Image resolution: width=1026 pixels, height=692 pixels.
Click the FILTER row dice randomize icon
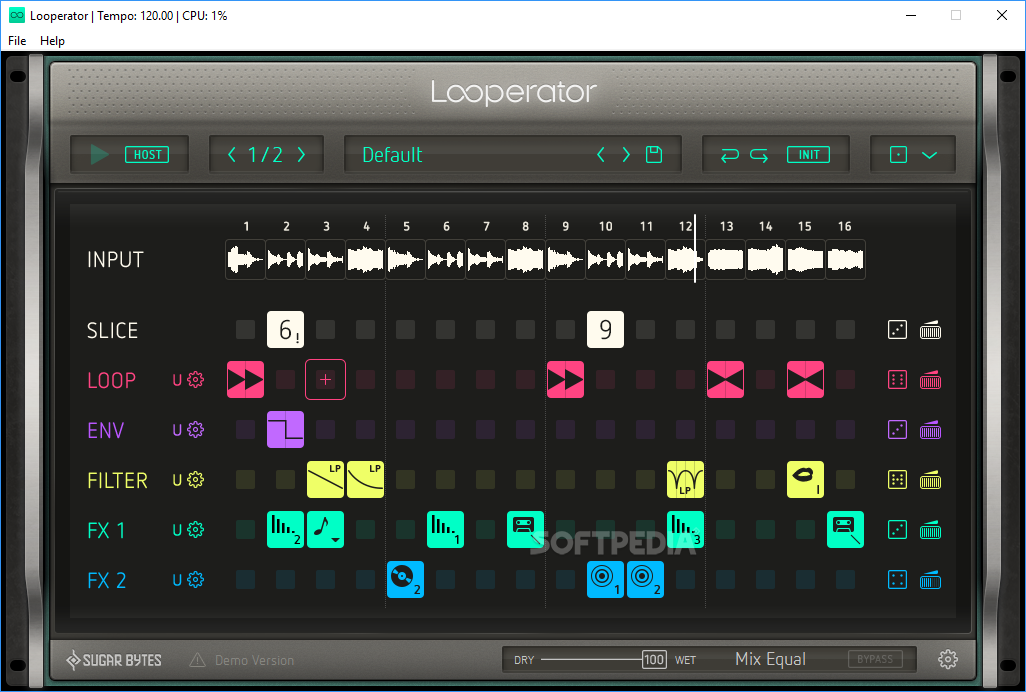[x=898, y=480]
